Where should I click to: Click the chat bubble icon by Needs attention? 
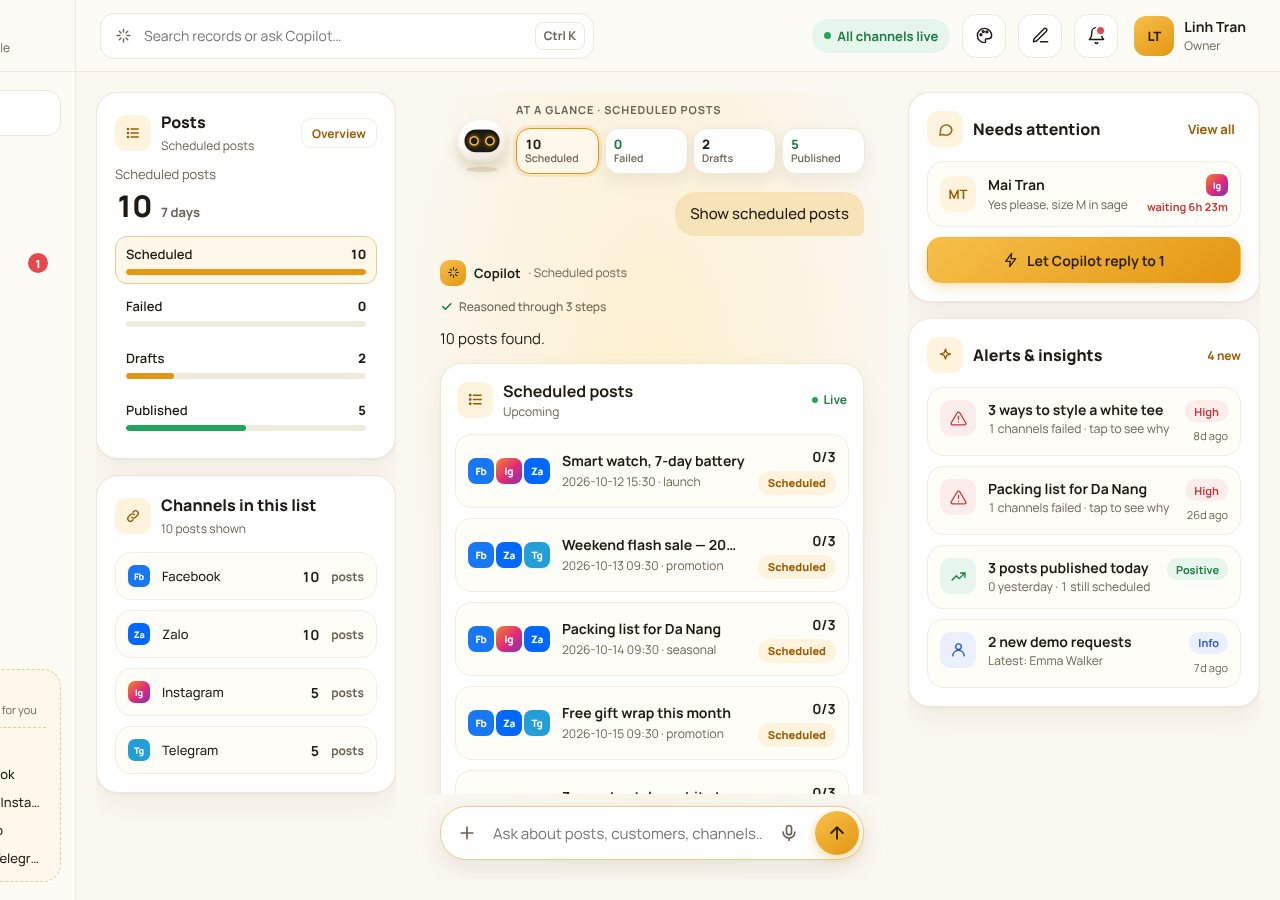coord(945,129)
